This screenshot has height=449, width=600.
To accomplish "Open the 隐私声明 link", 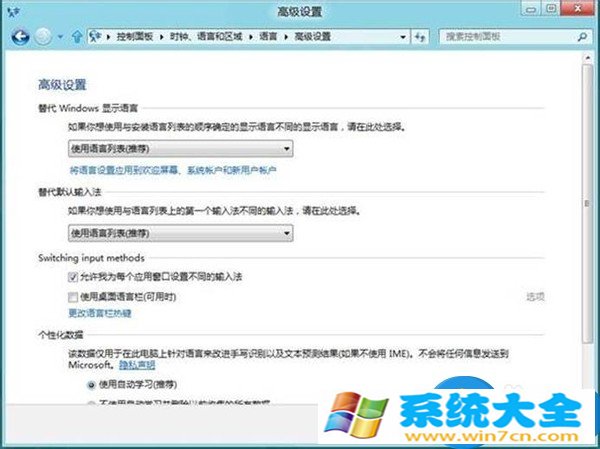I will 137,365.
